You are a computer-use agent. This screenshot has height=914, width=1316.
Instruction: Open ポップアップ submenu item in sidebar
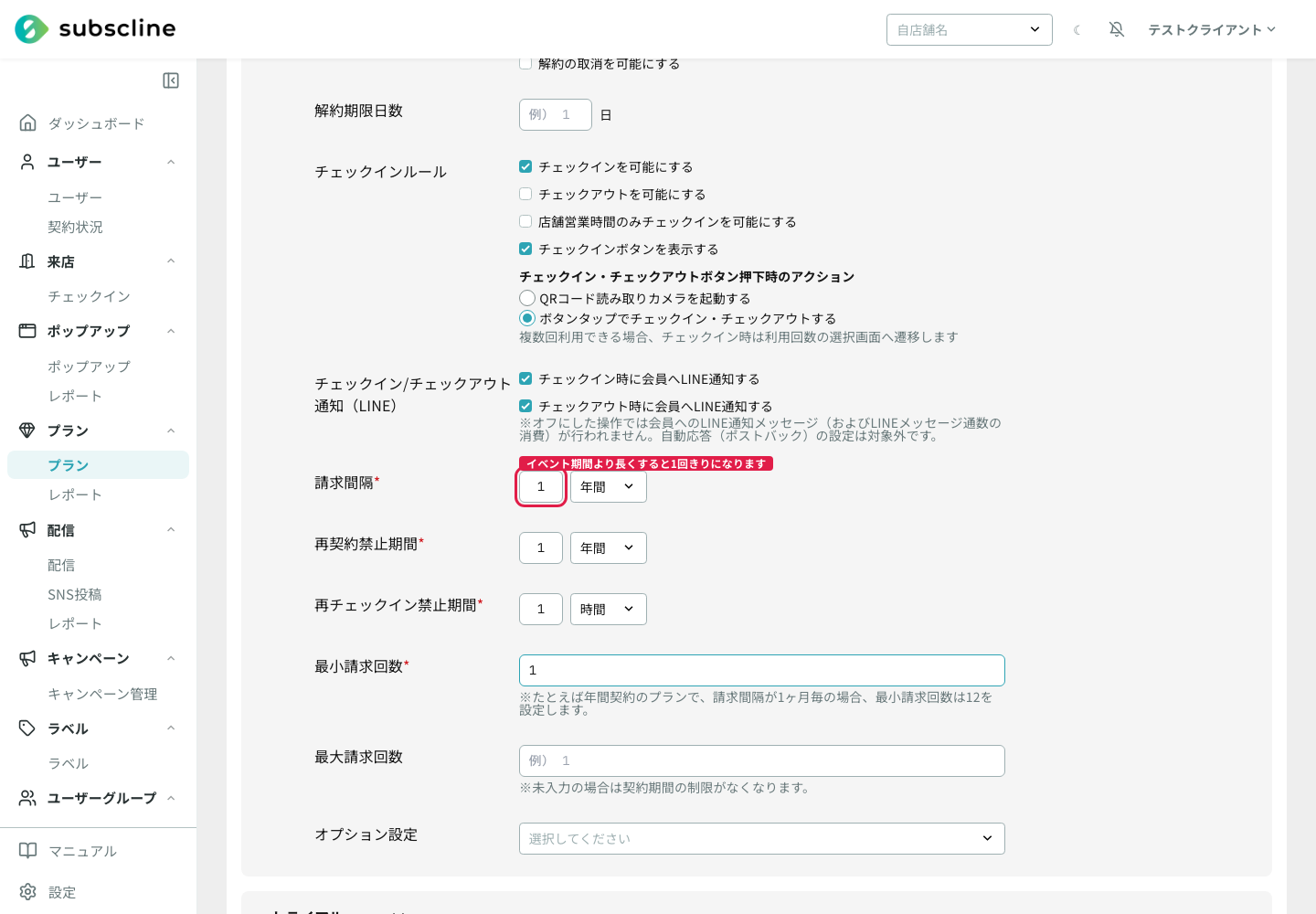tap(89, 367)
